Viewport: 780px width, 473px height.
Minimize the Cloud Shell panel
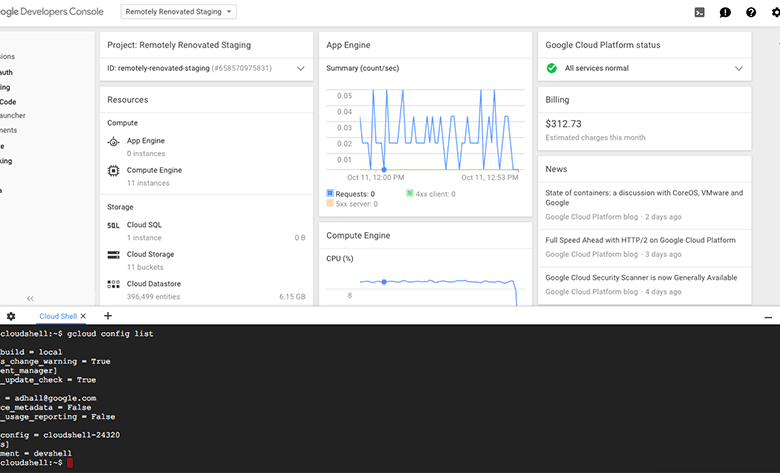click(x=768, y=317)
